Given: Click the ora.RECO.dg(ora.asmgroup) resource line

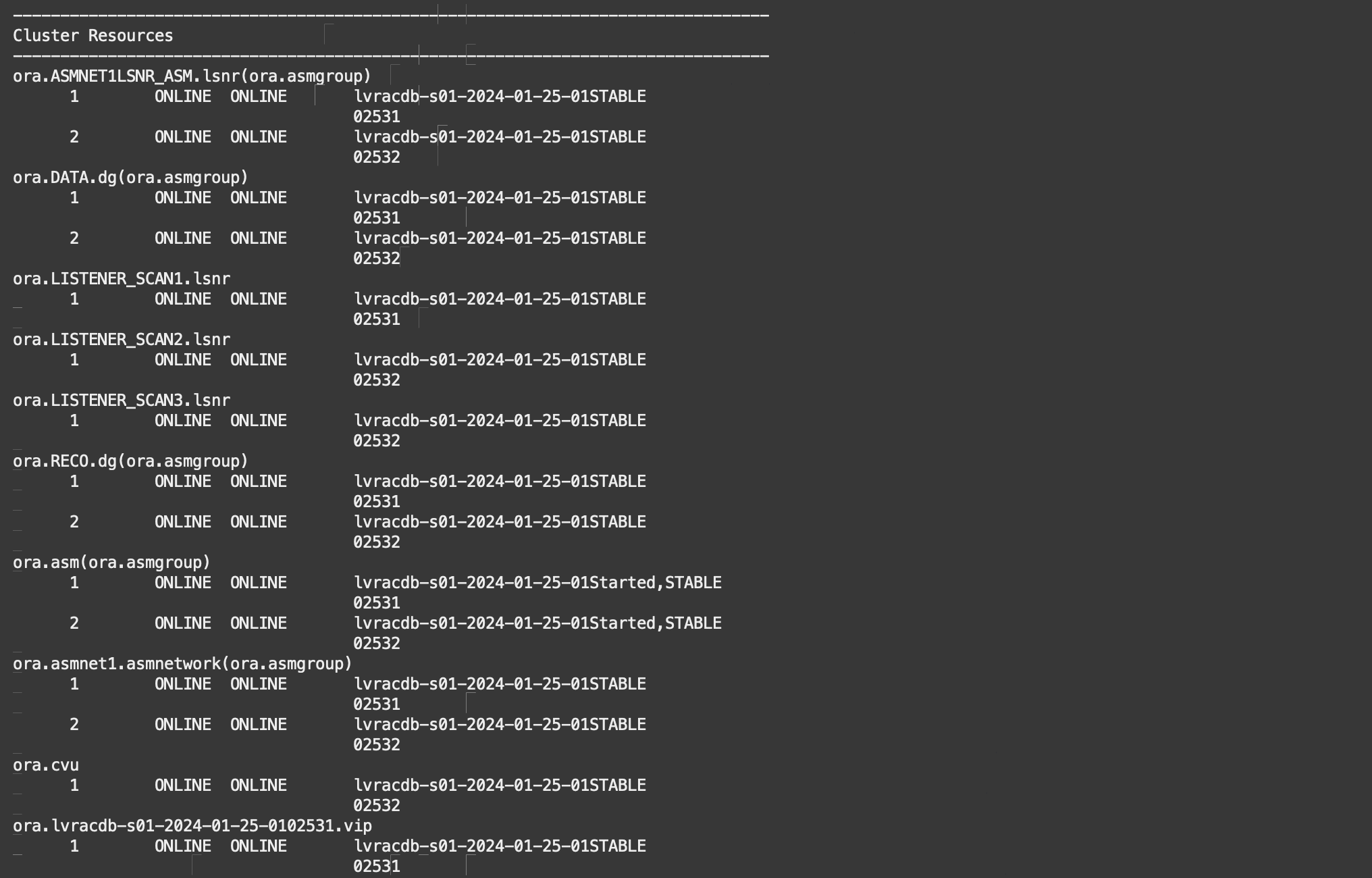Looking at the screenshot, I should (130, 461).
